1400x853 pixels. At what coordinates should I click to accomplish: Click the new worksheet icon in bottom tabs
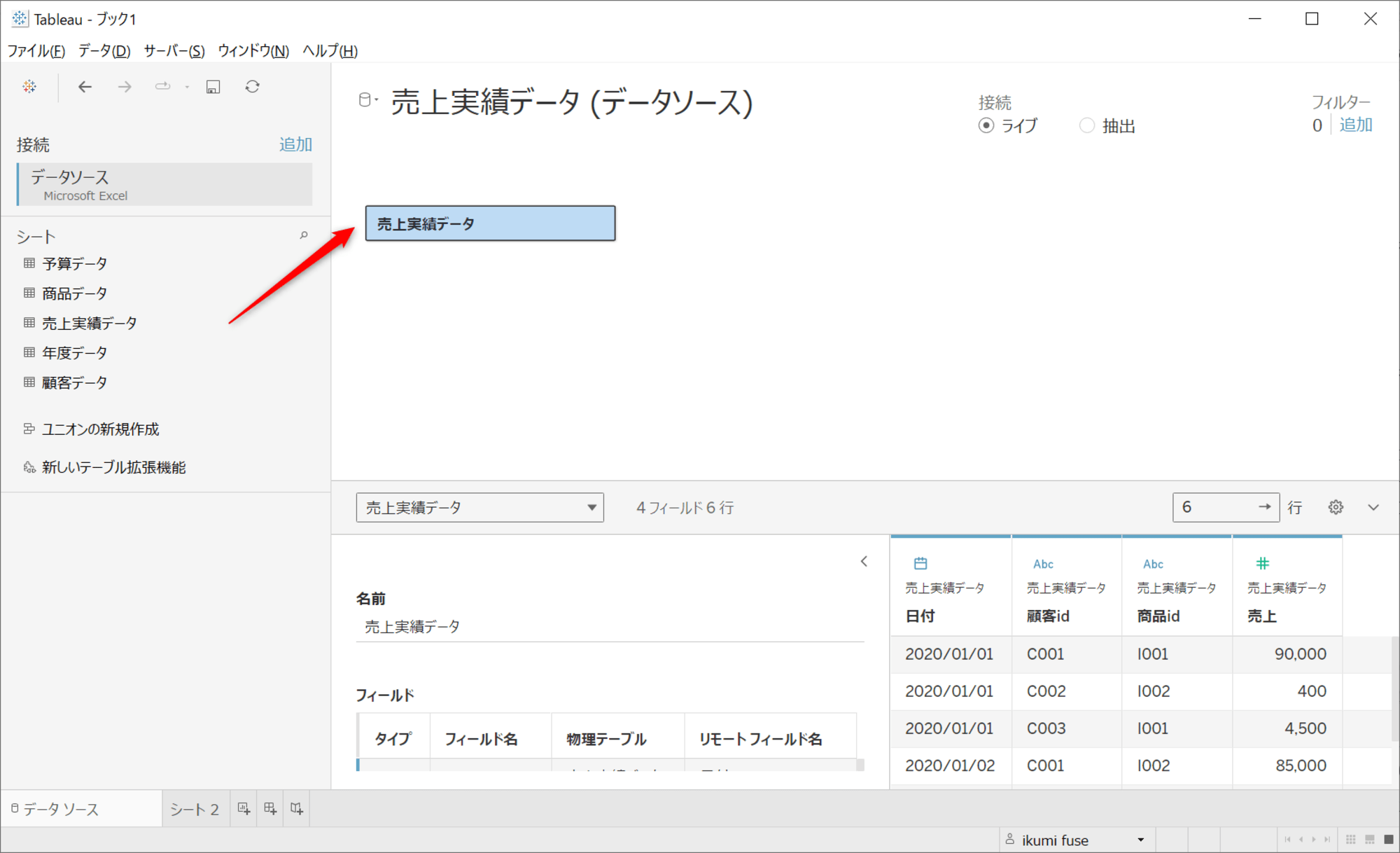244,809
